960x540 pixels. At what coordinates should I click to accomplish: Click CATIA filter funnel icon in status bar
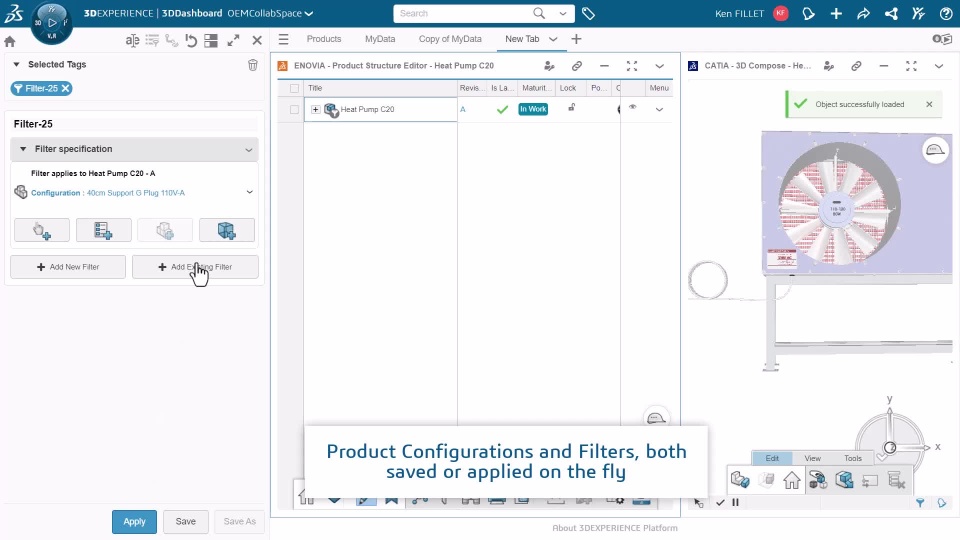click(920, 503)
